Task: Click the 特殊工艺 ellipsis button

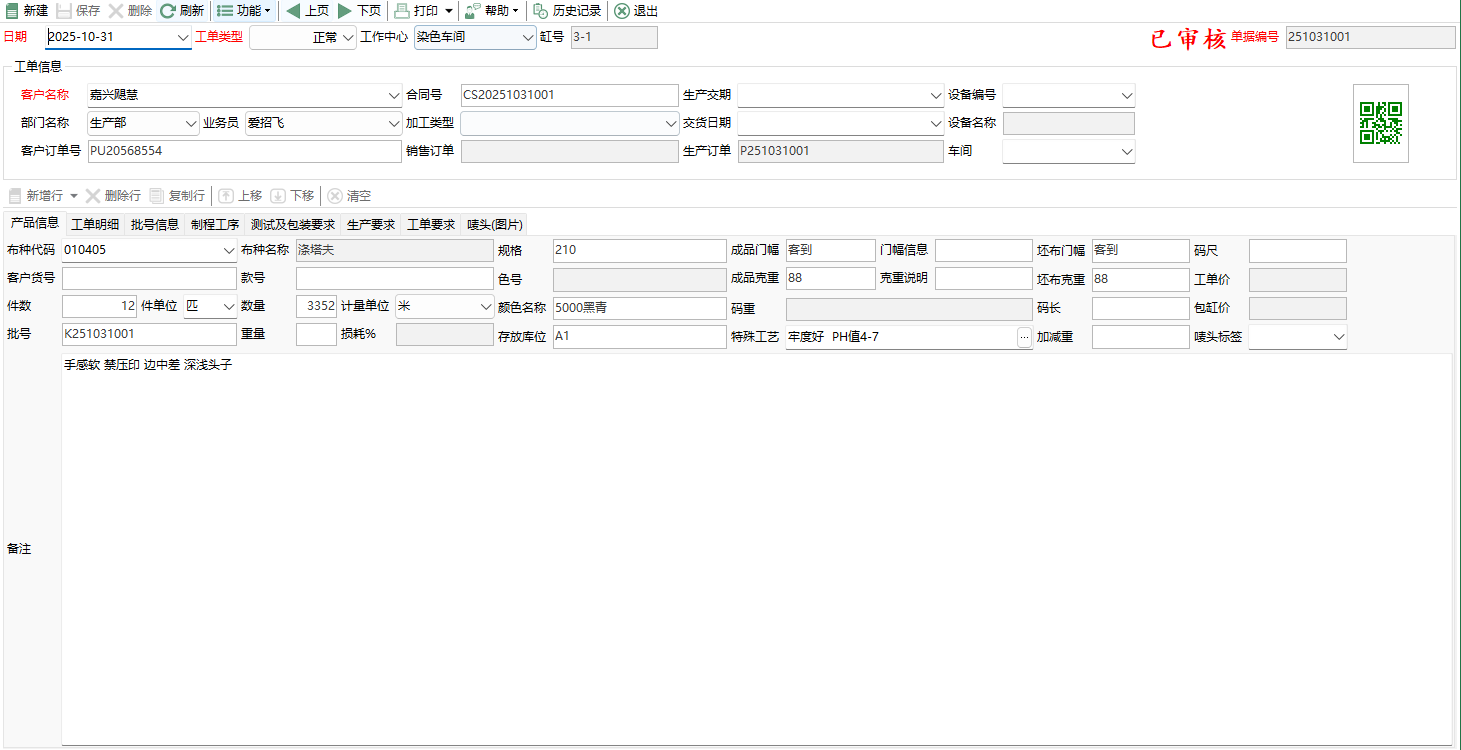Action: 1023,338
